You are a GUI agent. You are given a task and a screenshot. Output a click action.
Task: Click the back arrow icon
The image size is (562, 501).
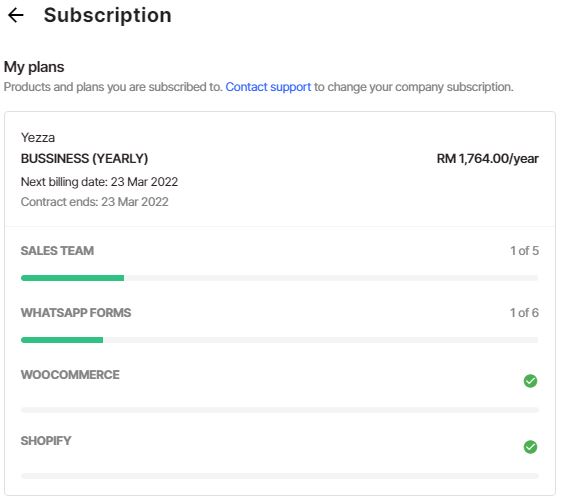click(x=16, y=15)
